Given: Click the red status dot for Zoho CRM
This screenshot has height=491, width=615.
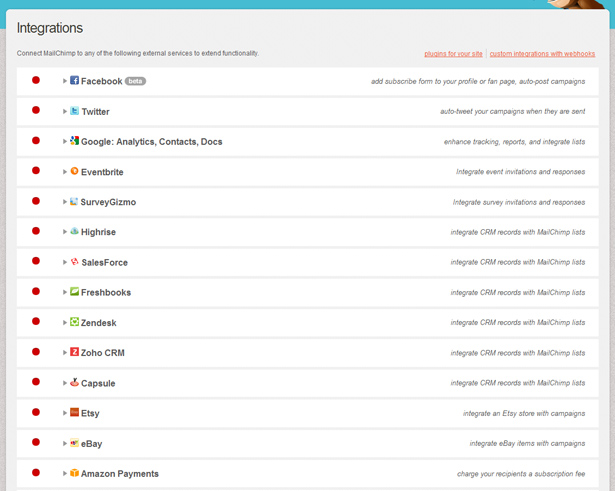Looking at the screenshot, I should tap(36, 352).
